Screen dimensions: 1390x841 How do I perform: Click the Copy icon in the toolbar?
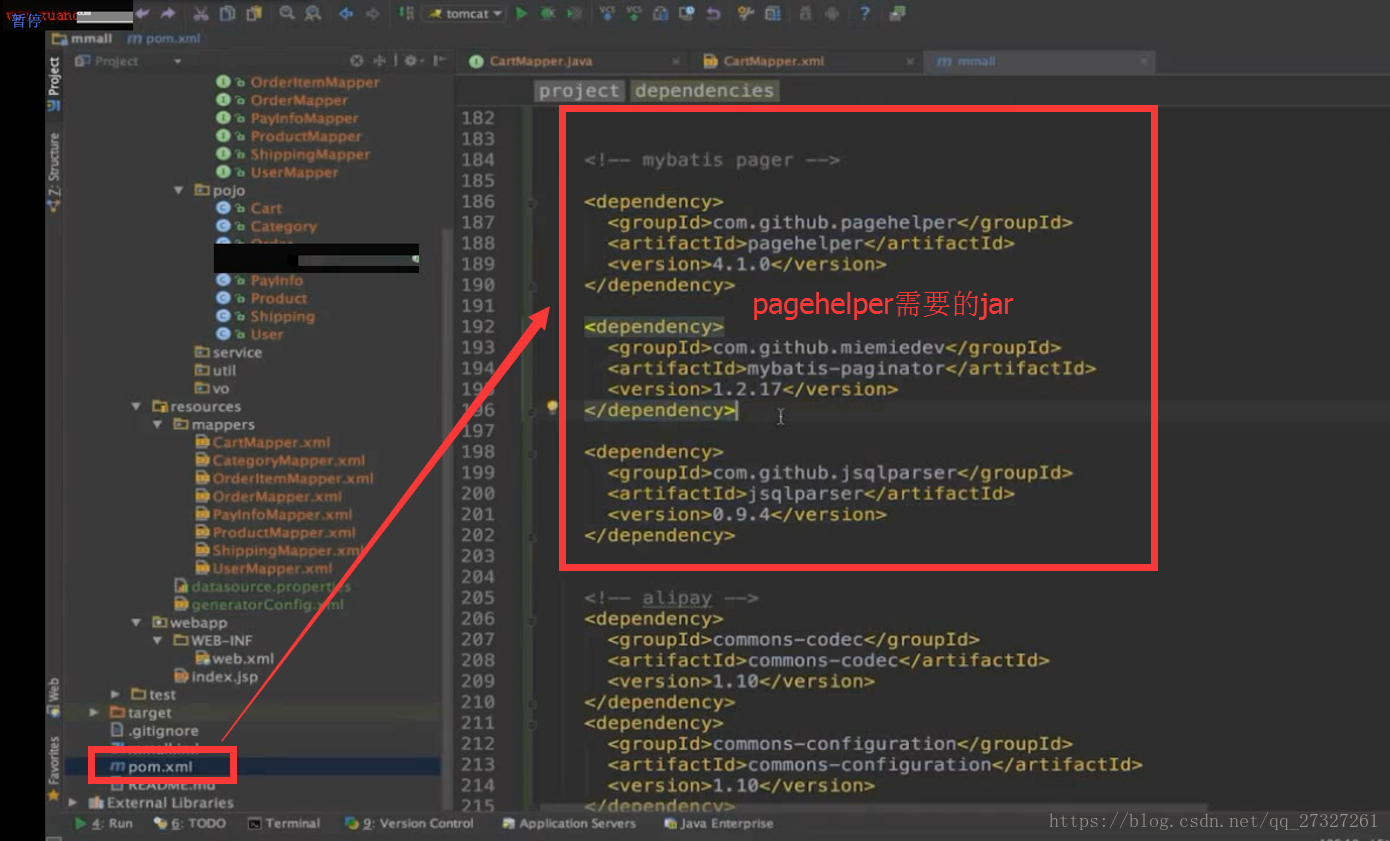click(x=227, y=13)
